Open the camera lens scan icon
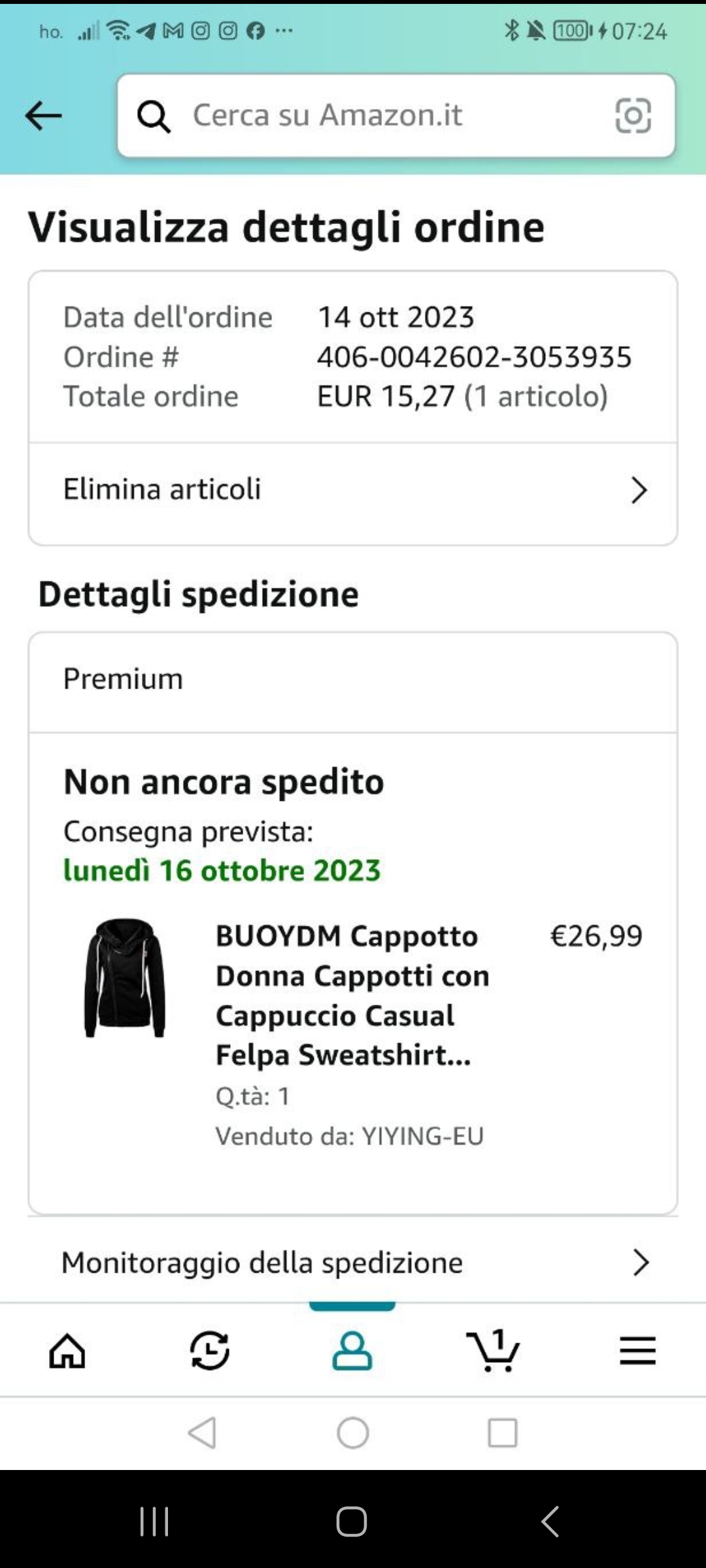This screenshot has height=1568, width=706. pos(633,116)
